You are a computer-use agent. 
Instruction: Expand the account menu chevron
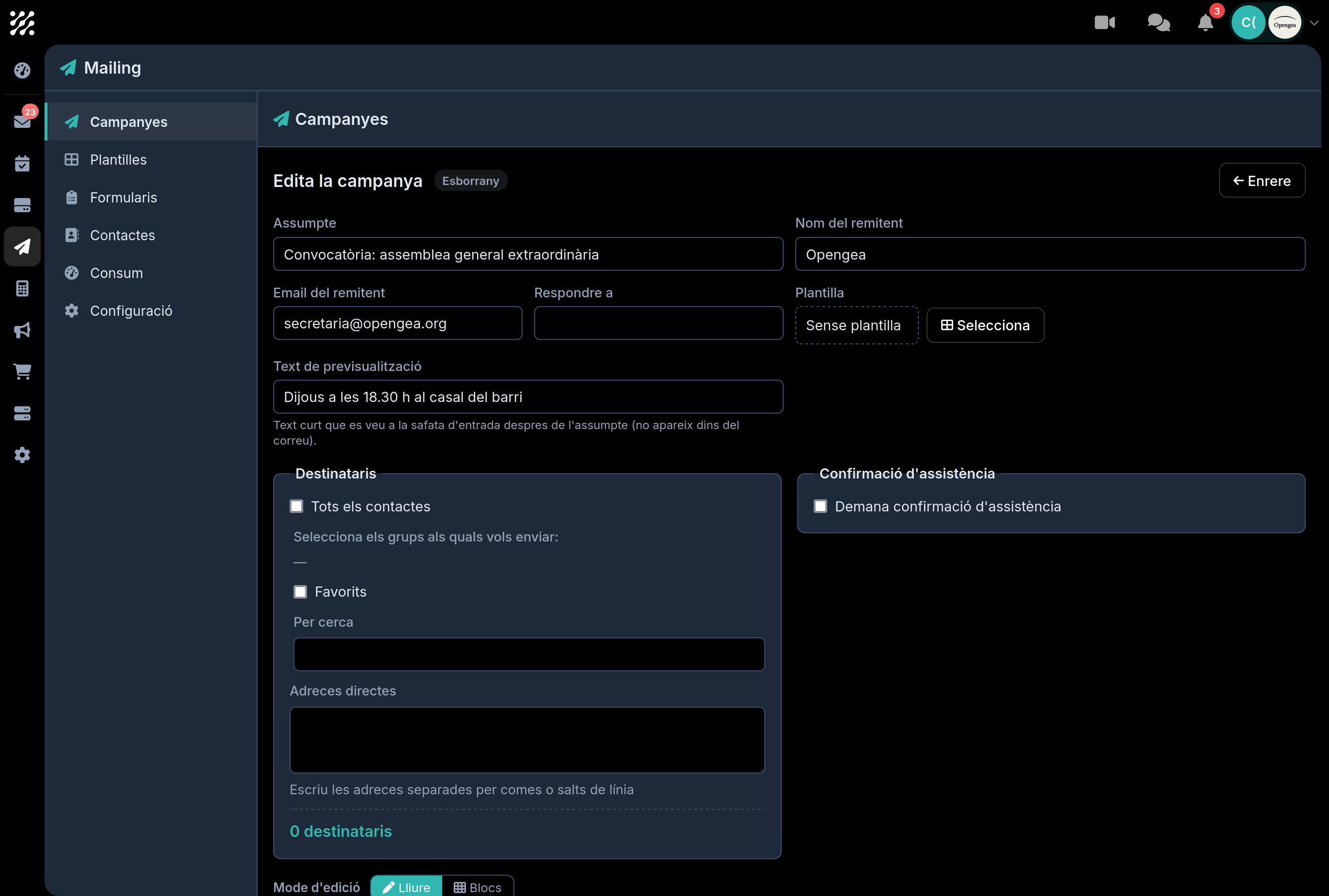(1314, 23)
